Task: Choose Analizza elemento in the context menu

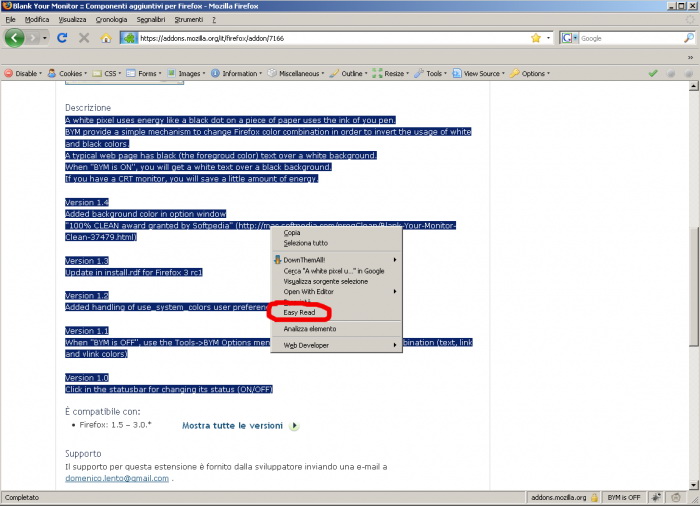Action: [x=337, y=329]
